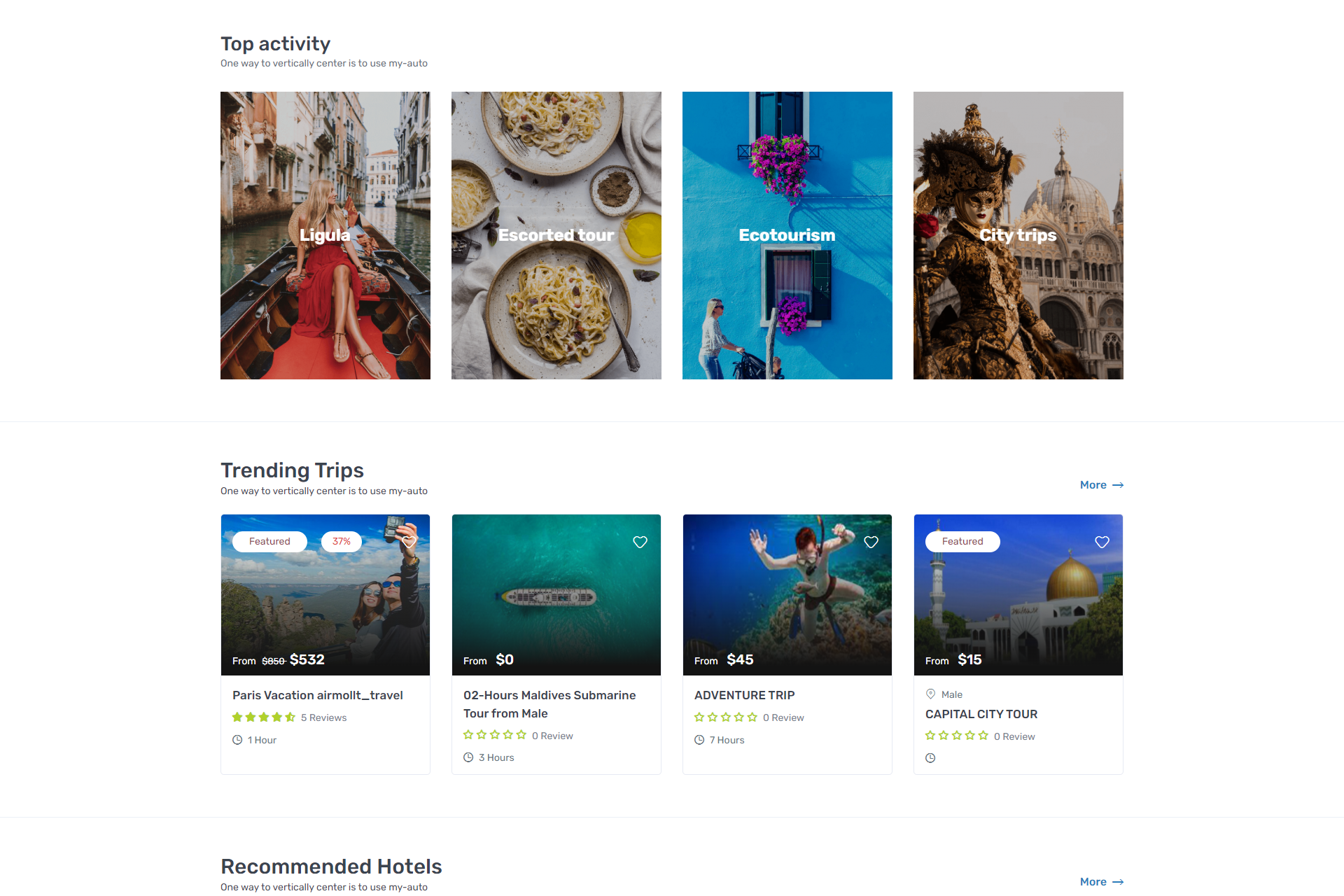1344x896 pixels.
Task: Click clock icon beside 3 Hours
Action: (468, 757)
